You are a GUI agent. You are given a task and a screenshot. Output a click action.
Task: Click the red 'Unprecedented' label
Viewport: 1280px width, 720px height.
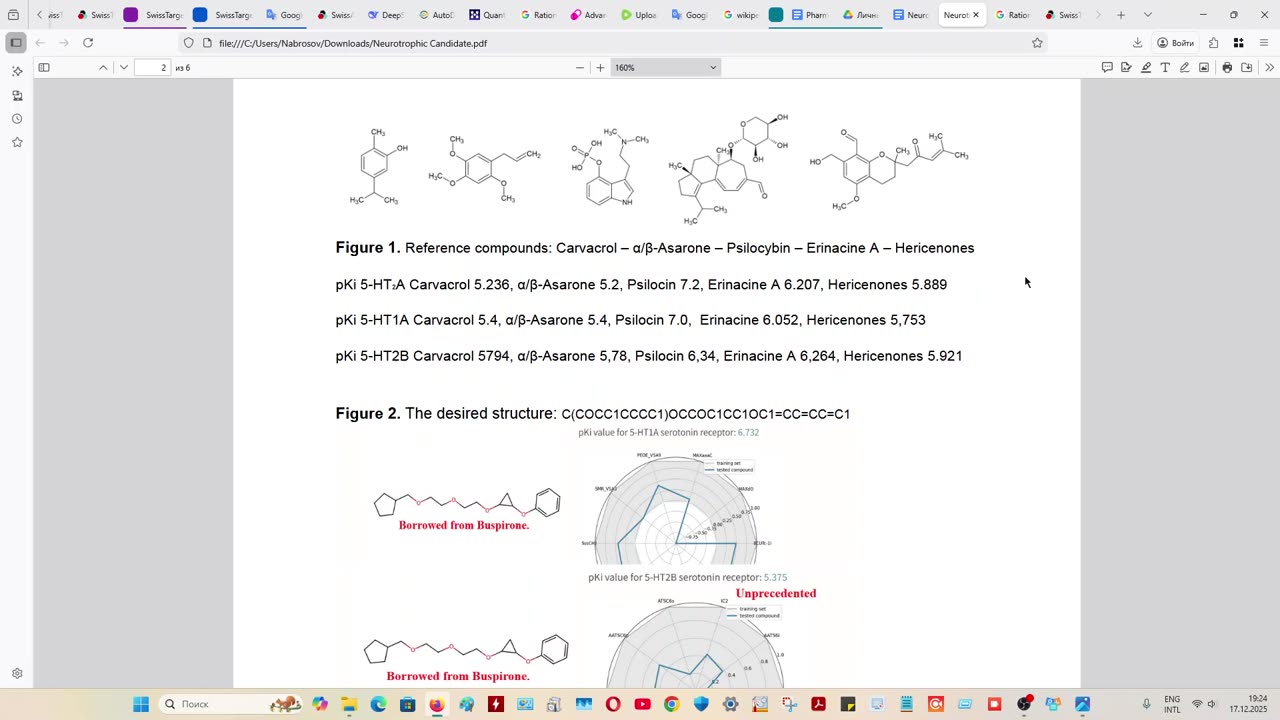pos(776,593)
